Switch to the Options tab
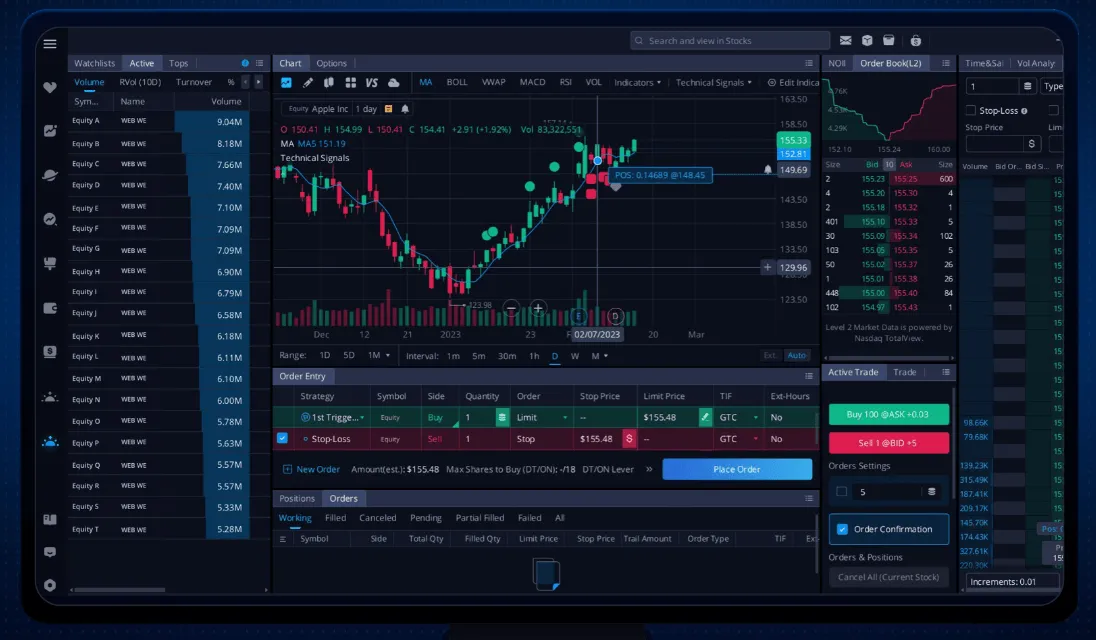 (x=331, y=63)
